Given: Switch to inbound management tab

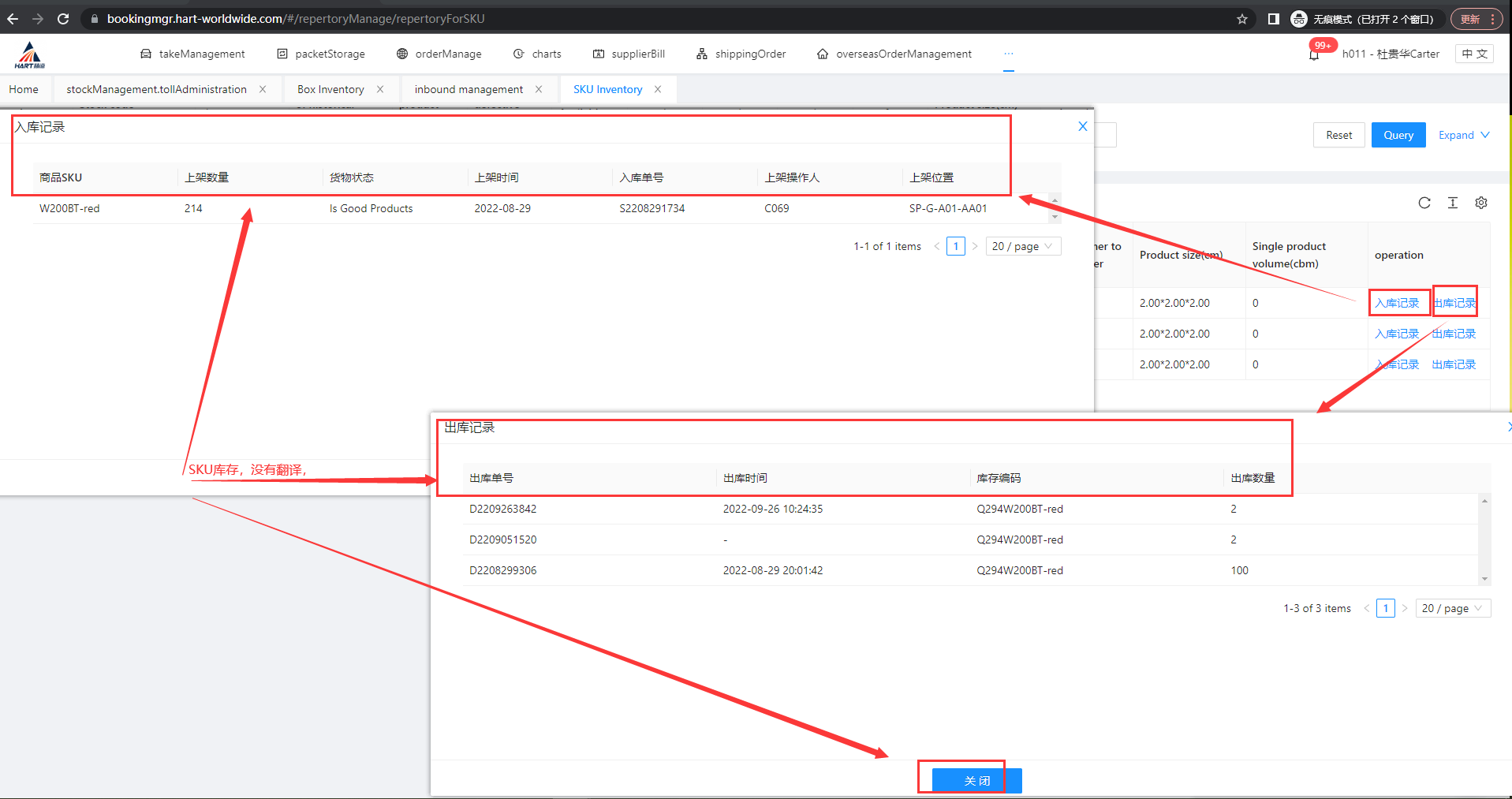Looking at the screenshot, I should coord(469,89).
